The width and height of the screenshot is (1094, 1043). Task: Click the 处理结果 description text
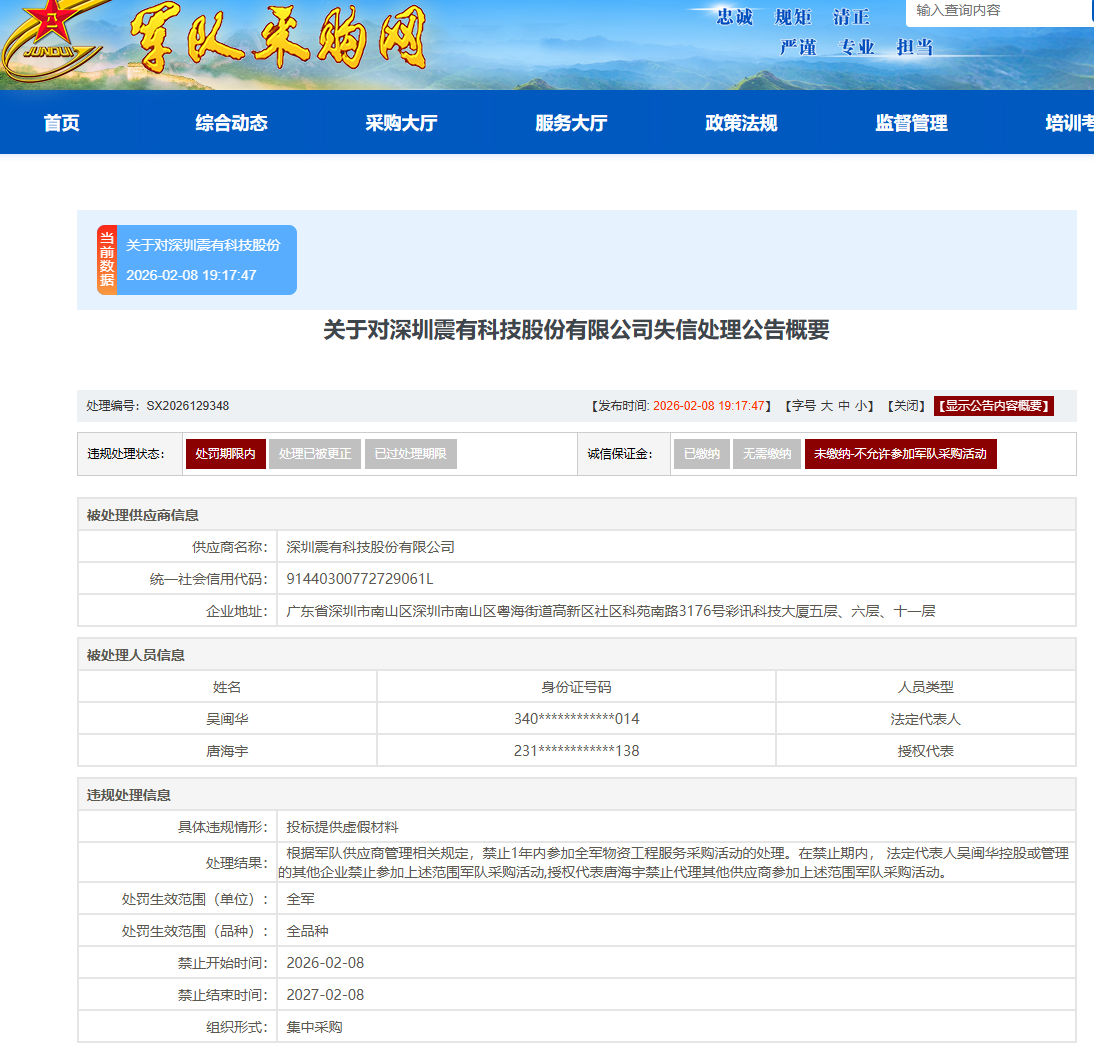(673, 863)
